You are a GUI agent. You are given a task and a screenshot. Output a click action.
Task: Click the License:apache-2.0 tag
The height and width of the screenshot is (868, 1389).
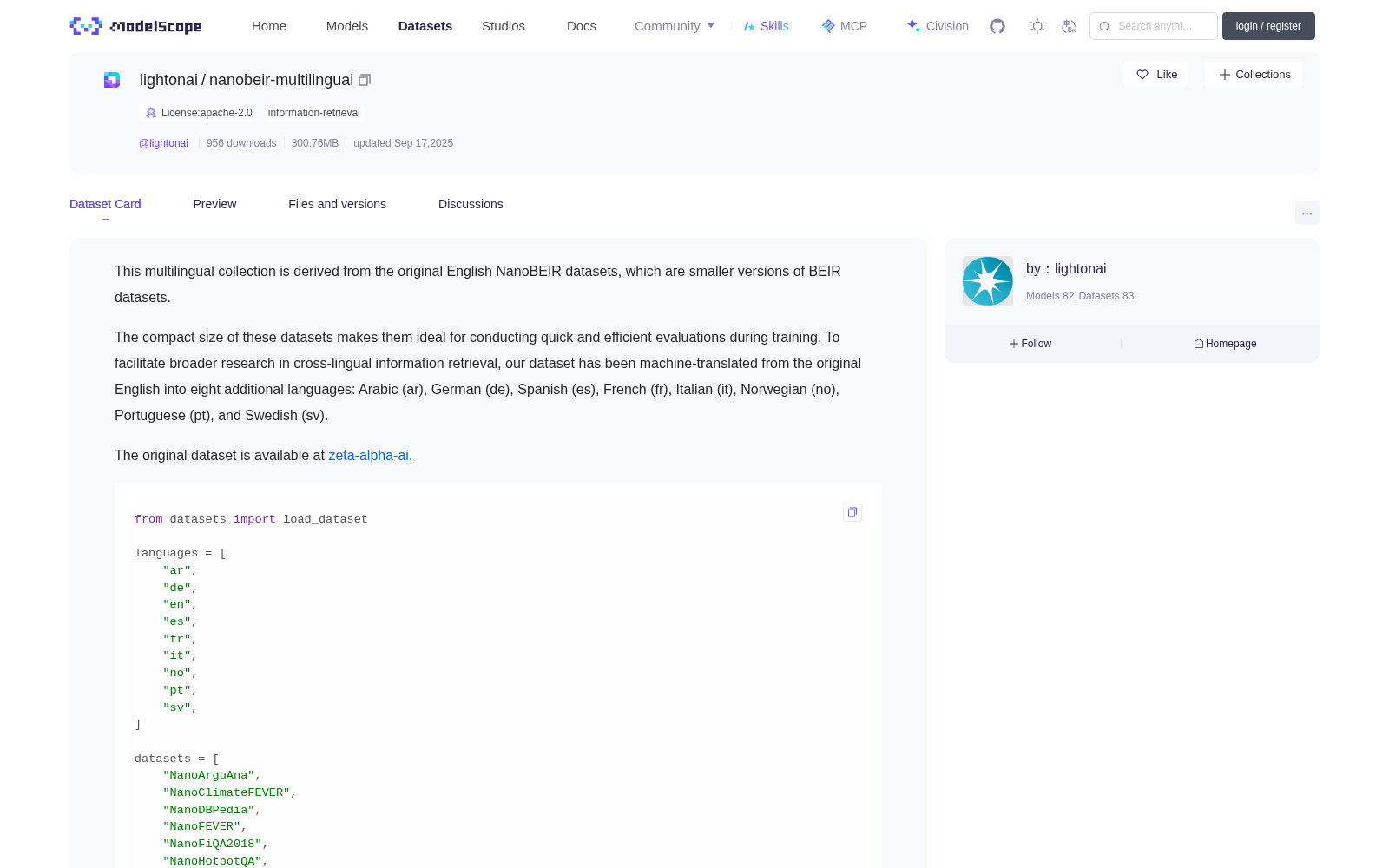click(199, 113)
